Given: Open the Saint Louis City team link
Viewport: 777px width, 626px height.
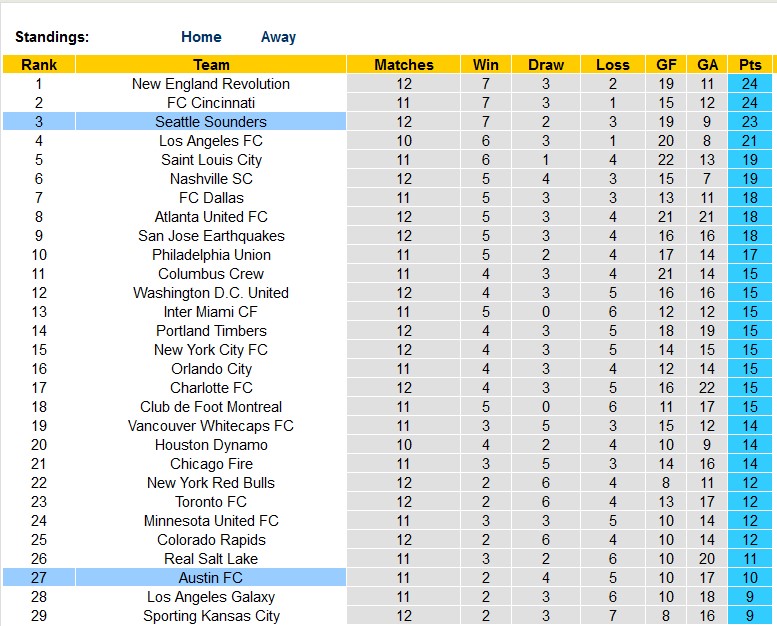Looking at the screenshot, I should click(211, 160).
